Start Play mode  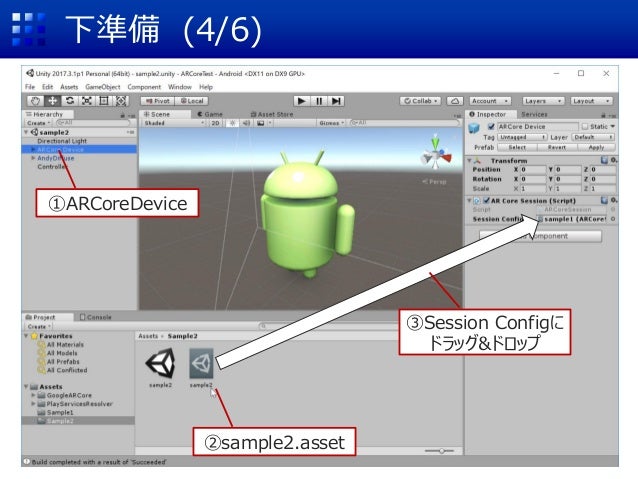(x=302, y=101)
